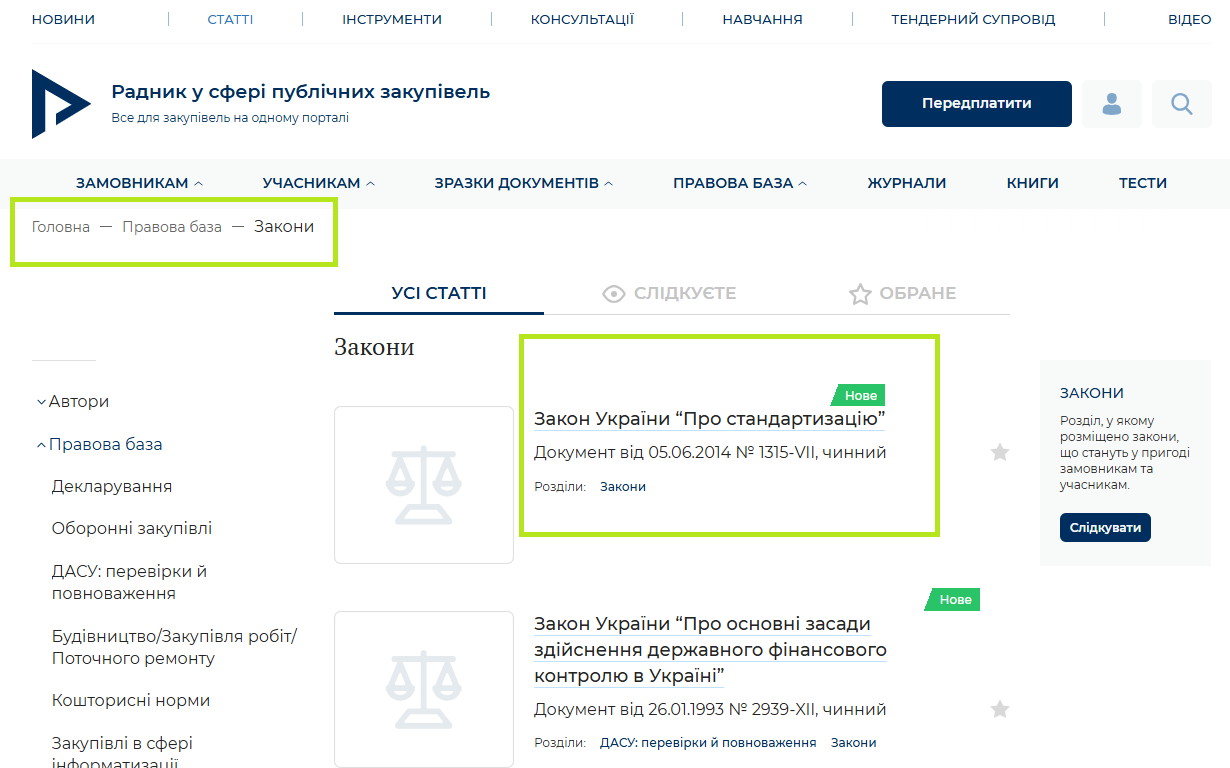Open the search magnifier icon
The width and height of the screenshot is (1230, 768).
point(1182,104)
